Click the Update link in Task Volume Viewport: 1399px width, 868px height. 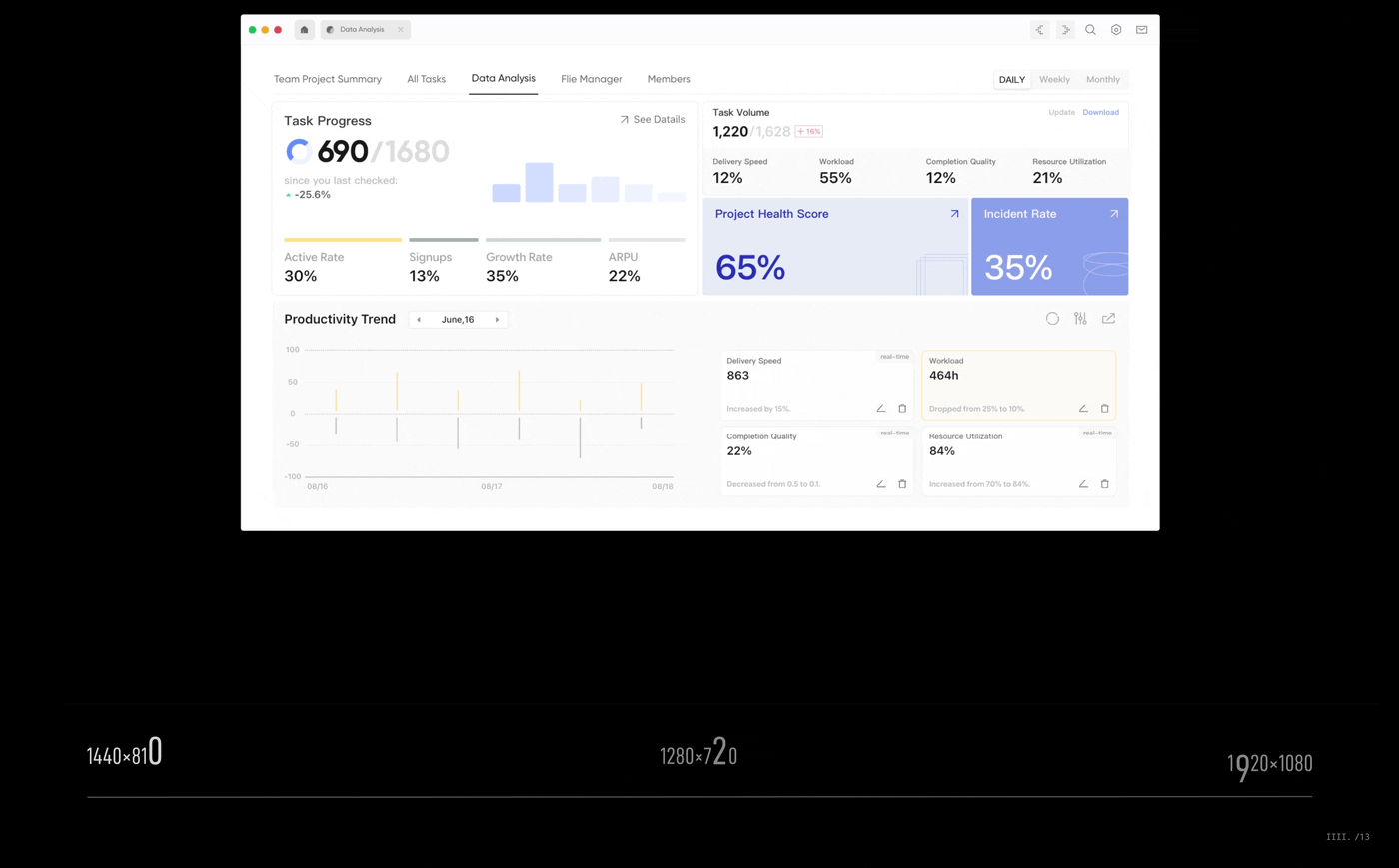click(1061, 112)
